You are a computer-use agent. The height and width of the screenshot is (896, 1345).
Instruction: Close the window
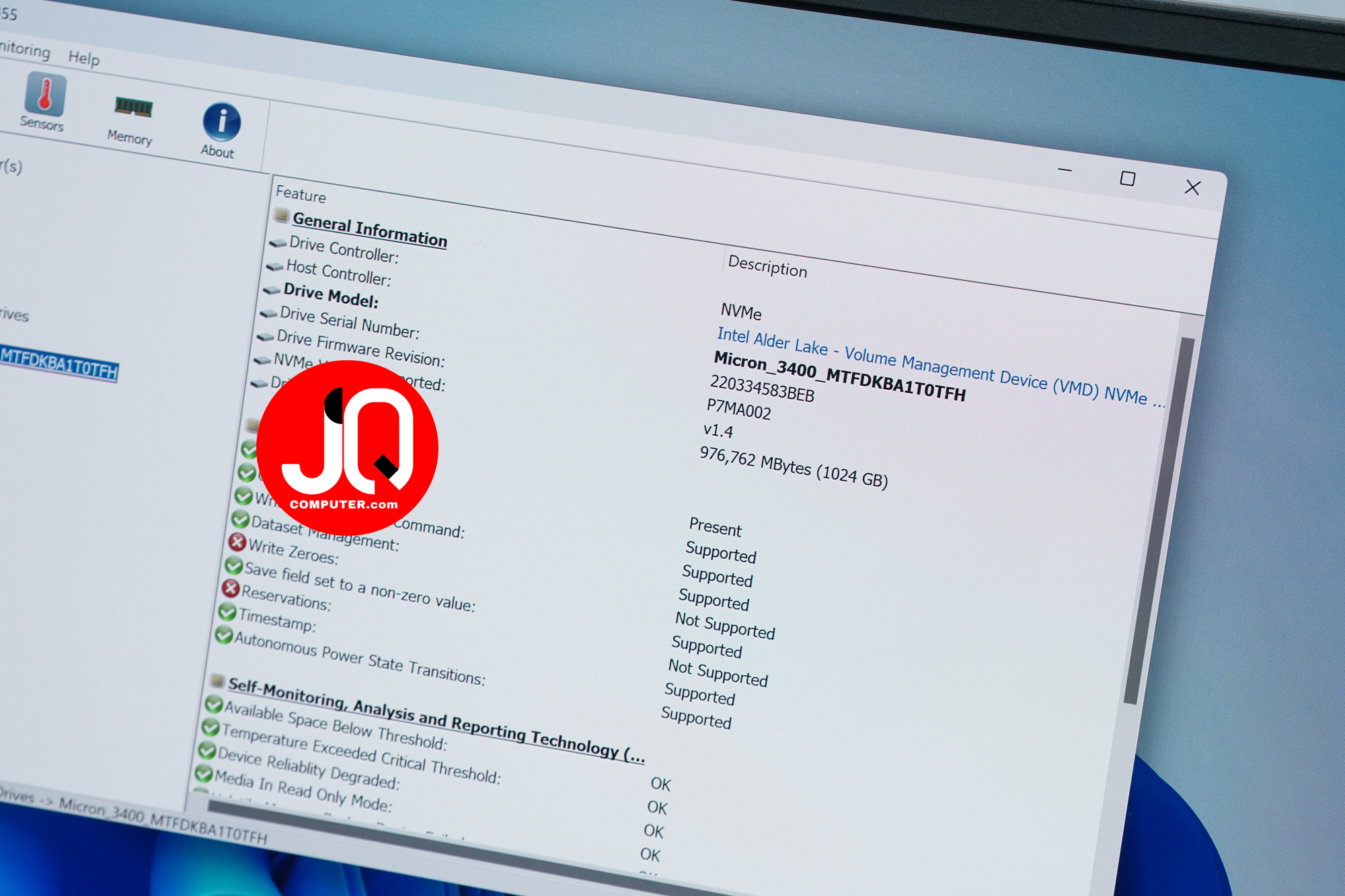(1192, 187)
